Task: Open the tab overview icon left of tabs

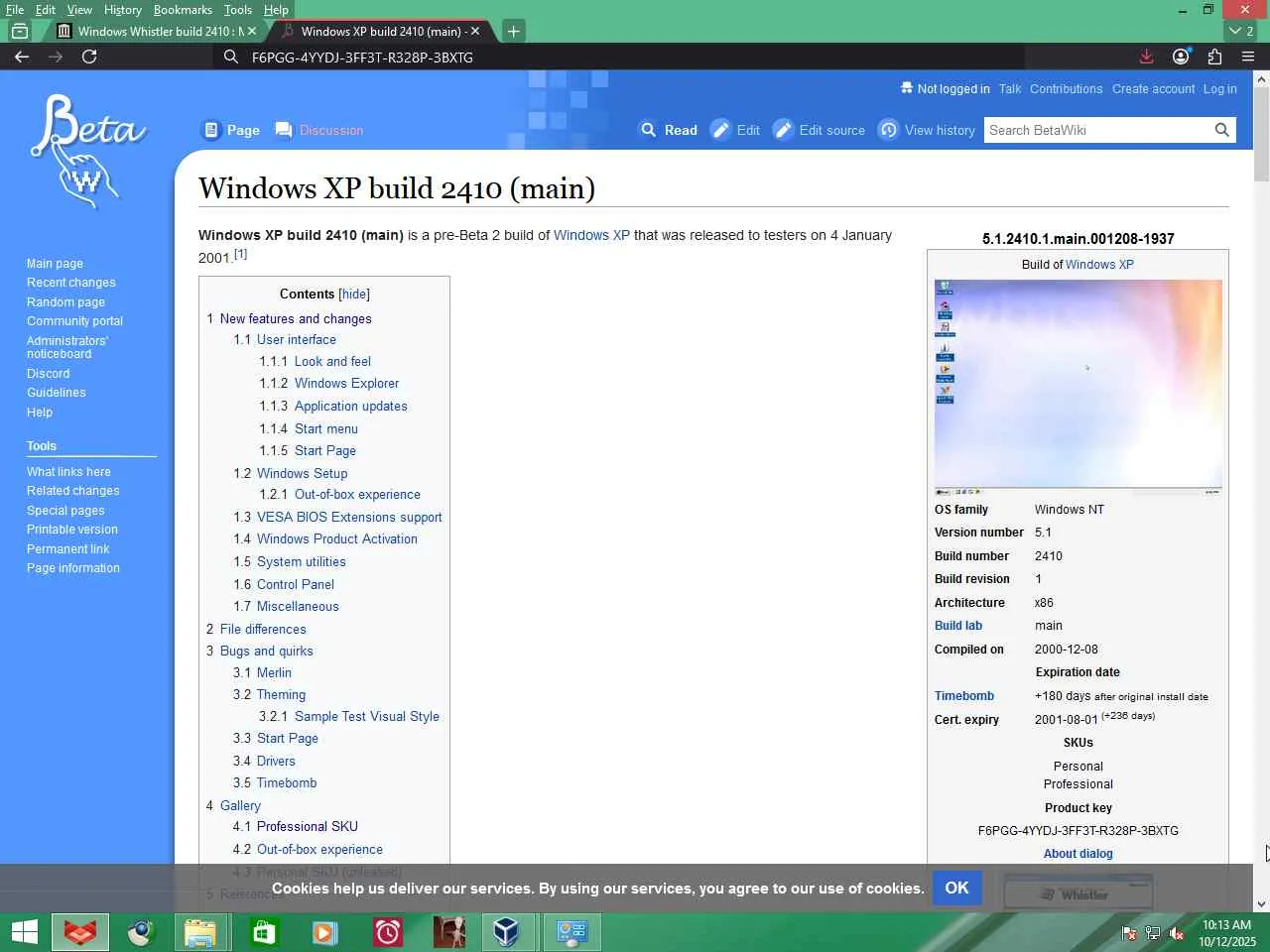Action: click(x=20, y=31)
